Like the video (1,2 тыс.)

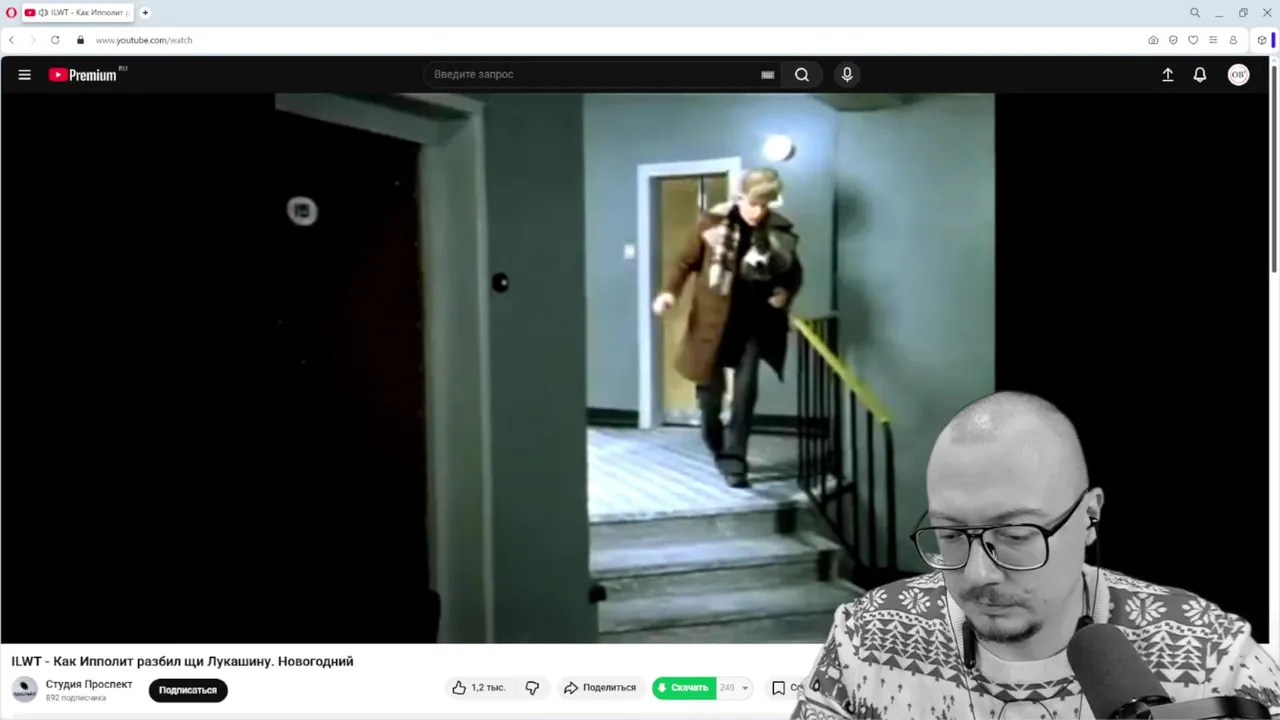click(x=479, y=688)
